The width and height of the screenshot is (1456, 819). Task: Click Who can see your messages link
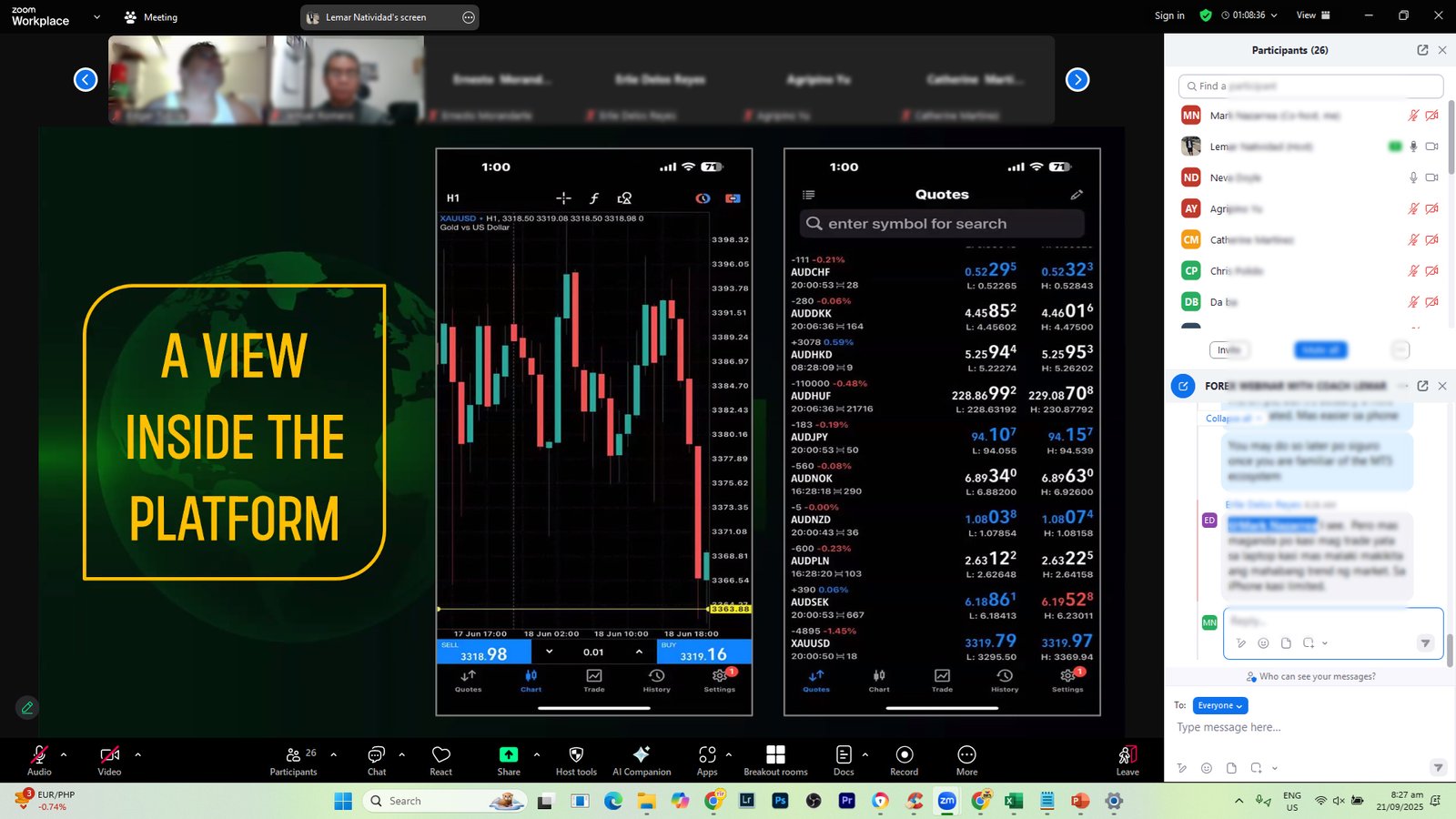pos(1316,677)
